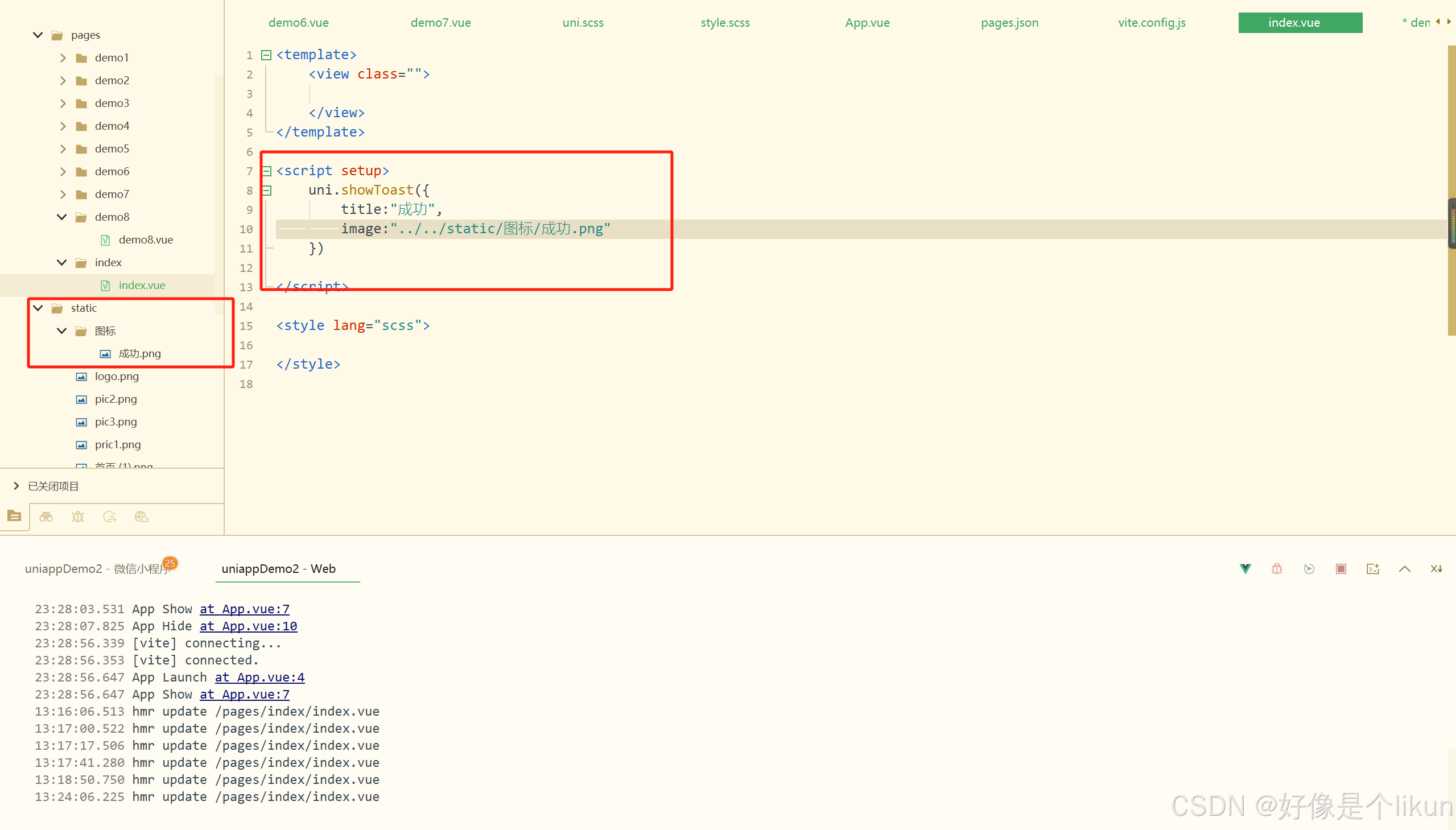Collapse the static folder
This screenshot has height=830, width=1456.
[x=38, y=308]
